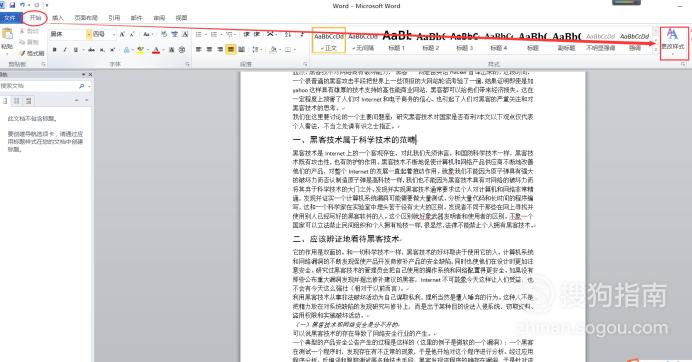The image size is (692, 362).
Task: Open the Page Layout (页面布局) tab
Action: (x=86, y=18)
